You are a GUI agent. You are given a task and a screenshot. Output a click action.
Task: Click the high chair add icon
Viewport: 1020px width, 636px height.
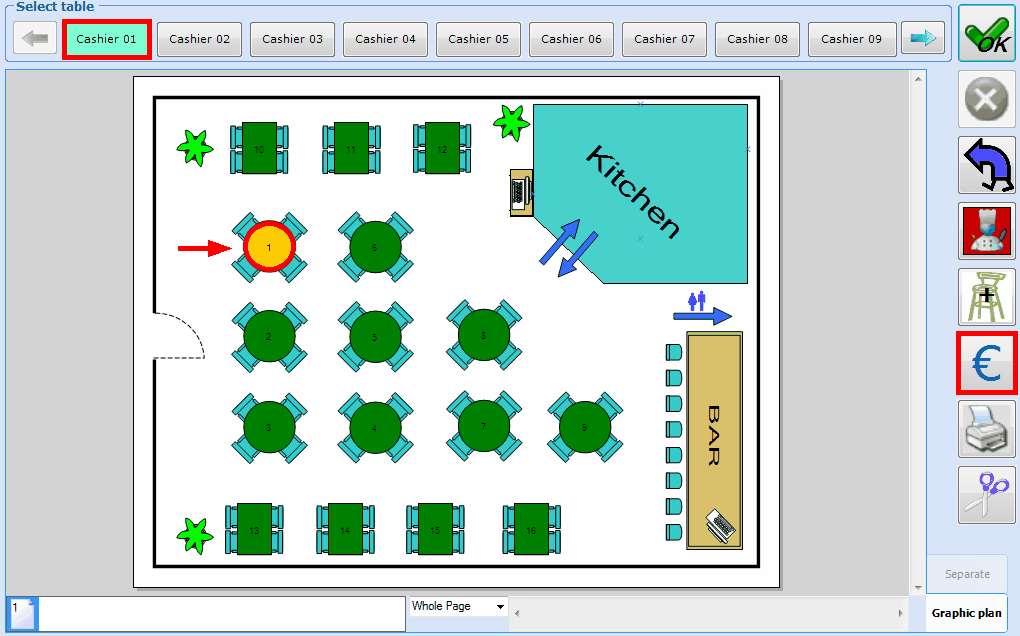coord(986,297)
